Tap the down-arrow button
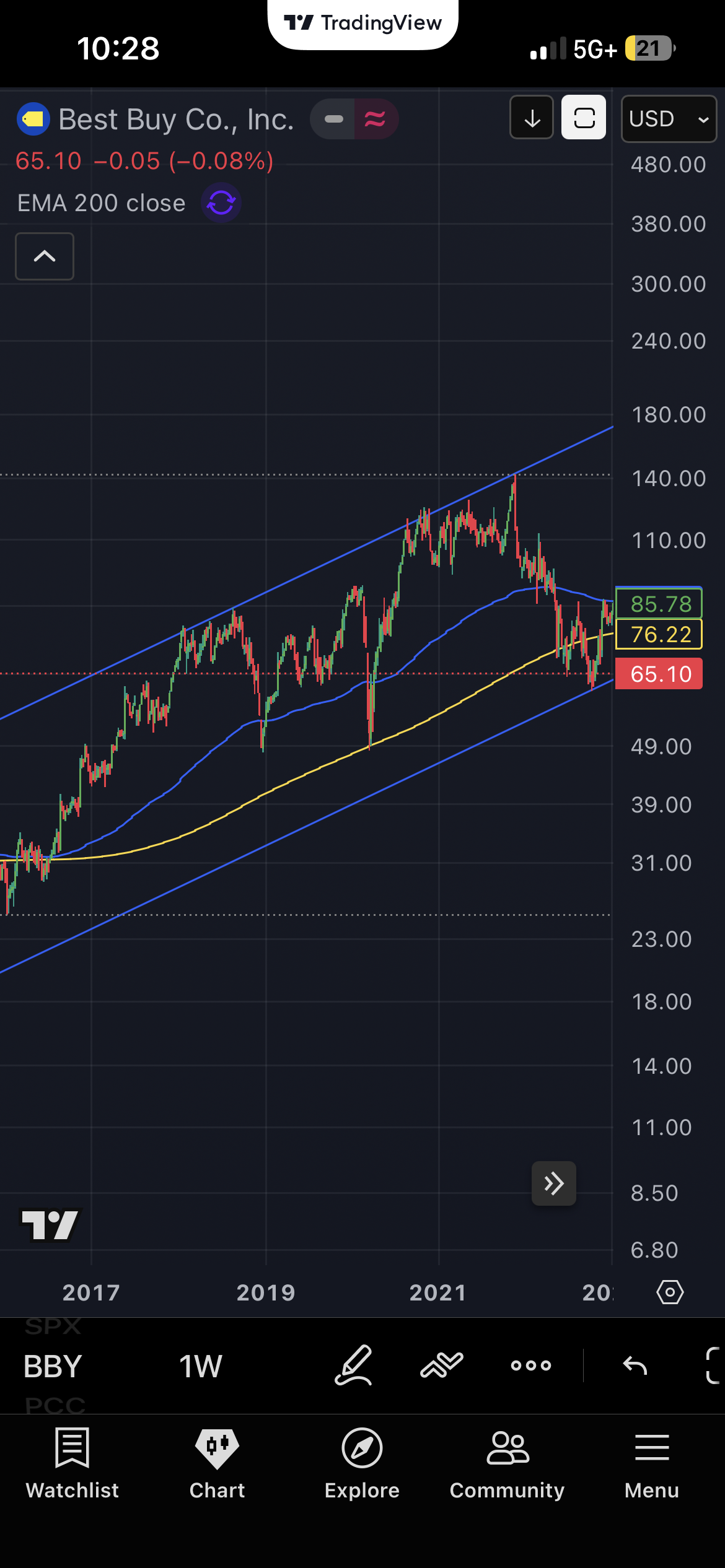 [x=532, y=117]
